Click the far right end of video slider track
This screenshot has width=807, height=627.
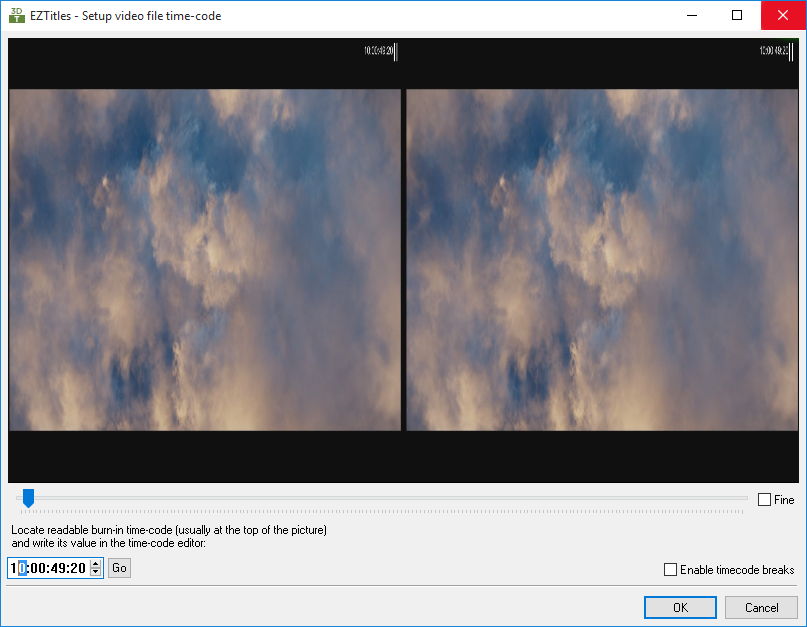pos(745,497)
